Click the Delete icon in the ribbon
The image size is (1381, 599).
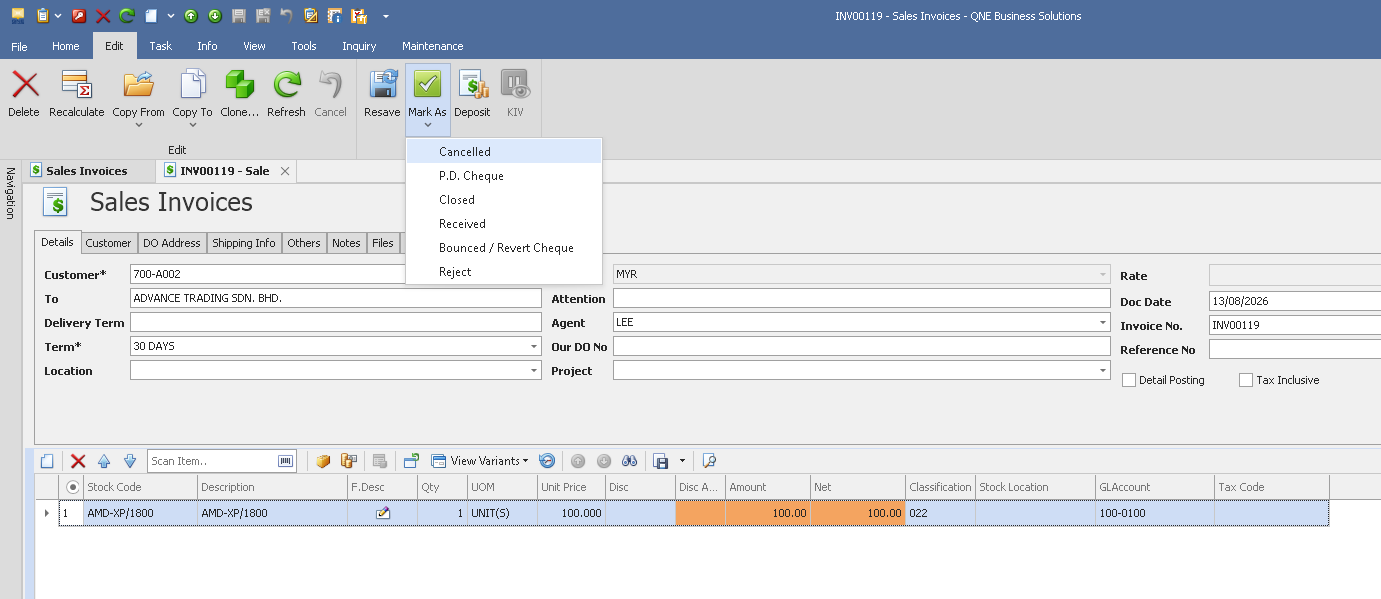click(x=24, y=85)
